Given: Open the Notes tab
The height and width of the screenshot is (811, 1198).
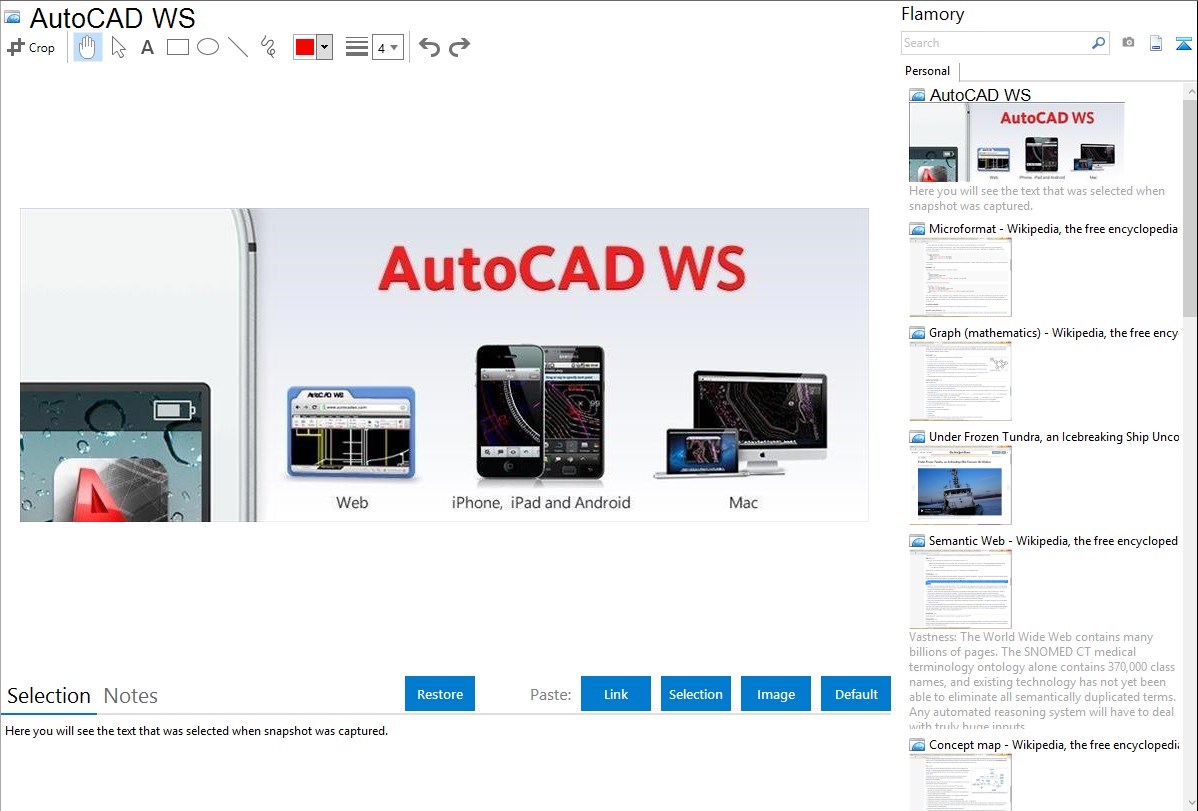Looking at the screenshot, I should [x=131, y=696].
